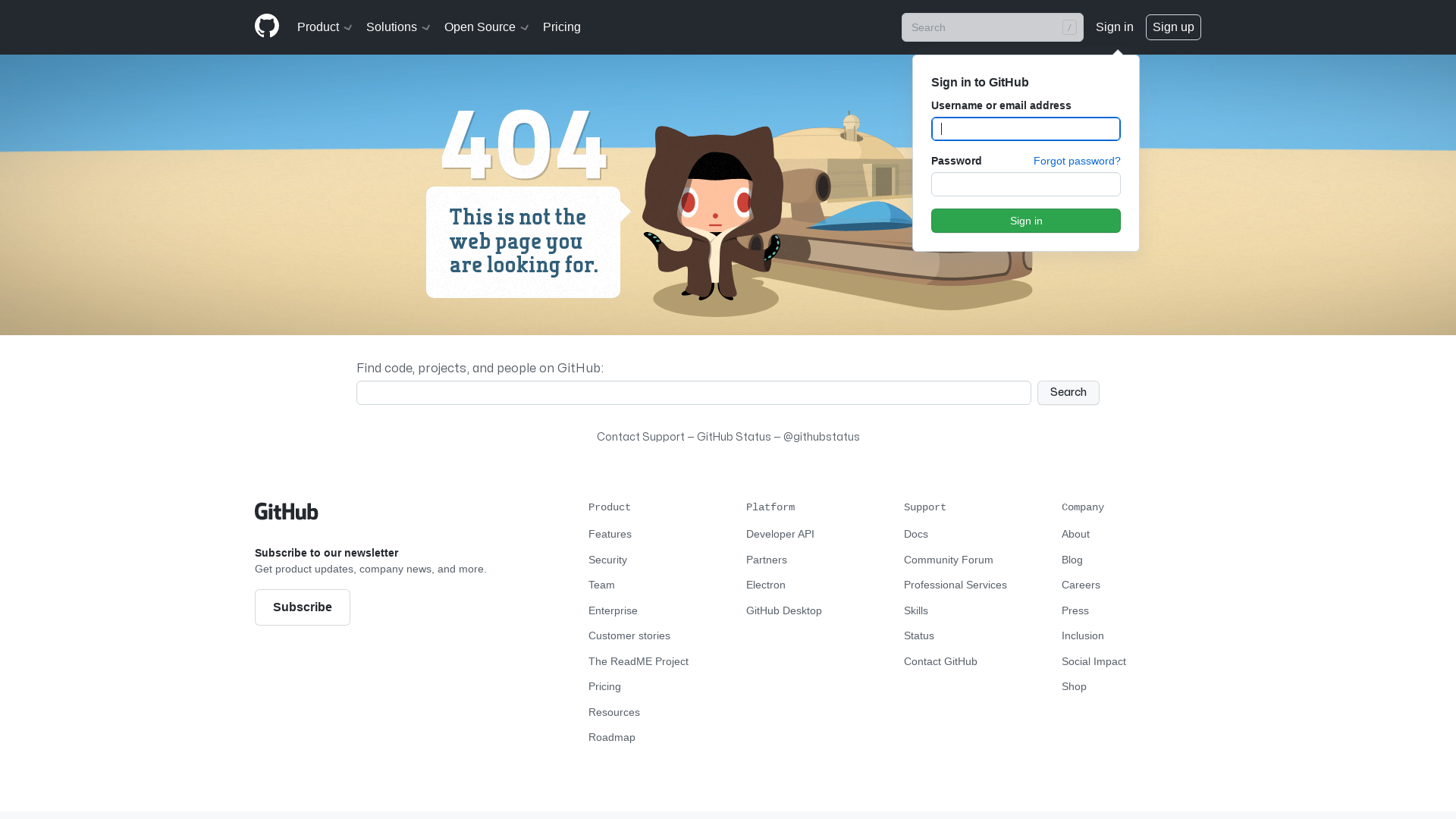Viewport: 1456px width, 819px height.
Task: Click the slash shortcut icon in search box
Action: (1069, 27)
